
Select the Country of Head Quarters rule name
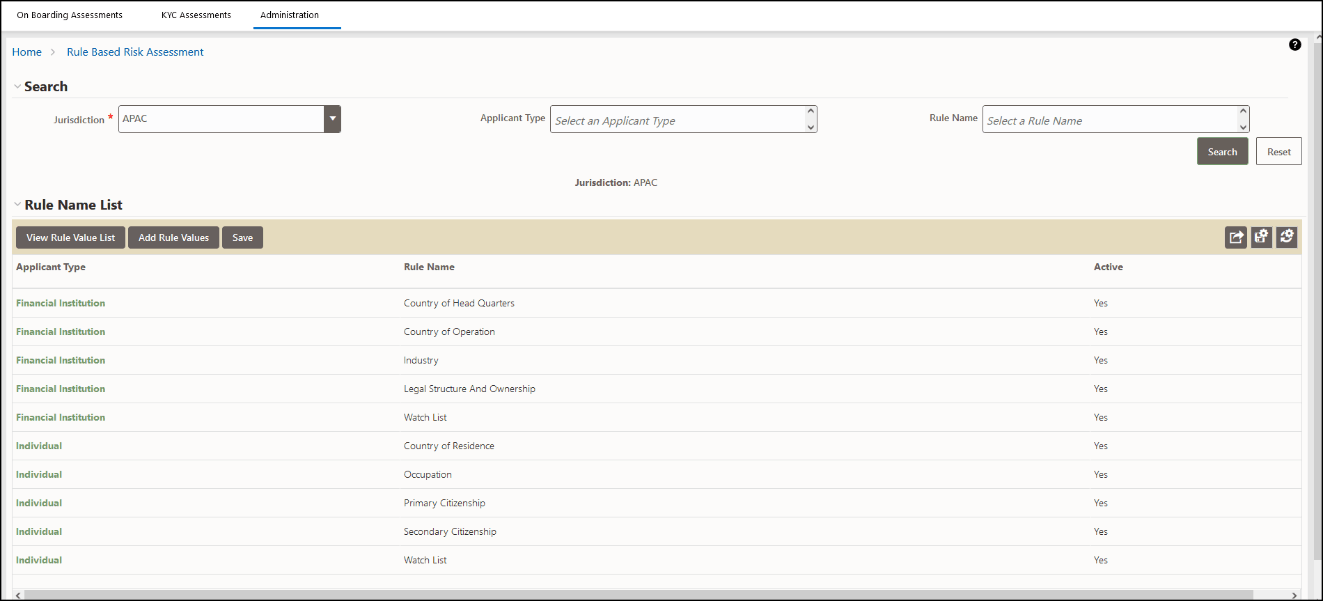[459, 303]
